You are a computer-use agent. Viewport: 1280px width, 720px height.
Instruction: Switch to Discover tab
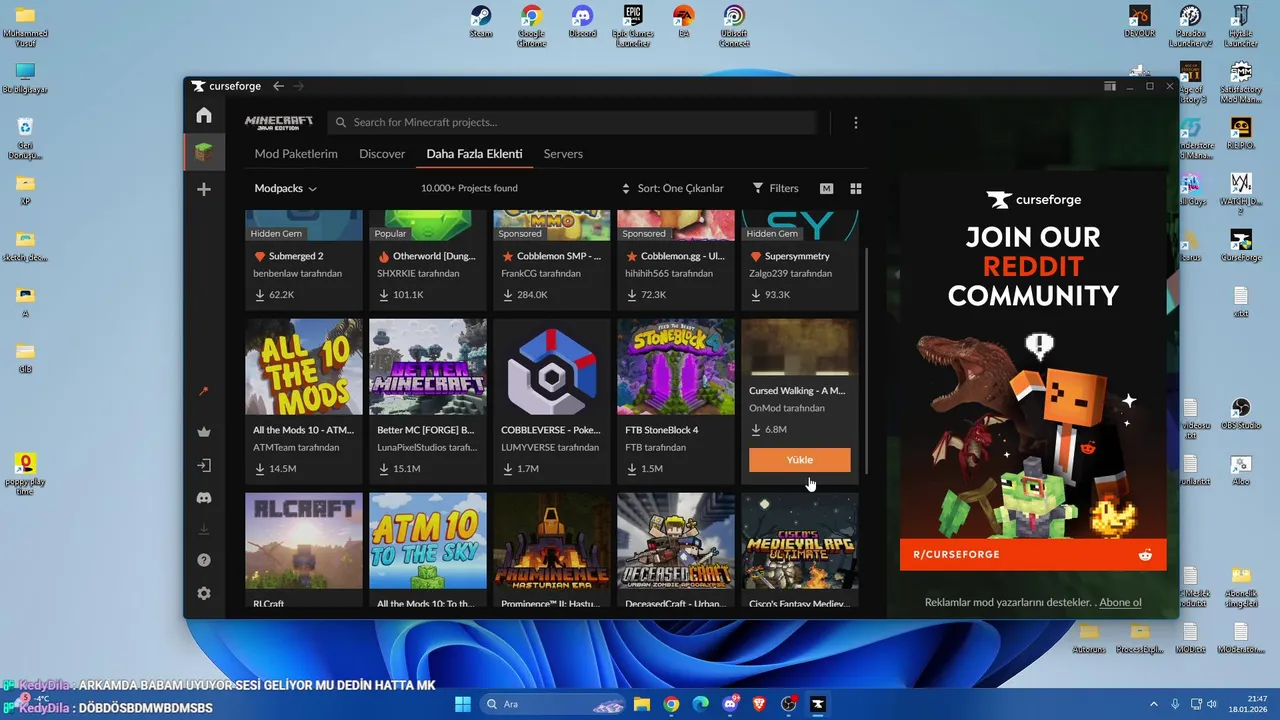coord(382,154)
